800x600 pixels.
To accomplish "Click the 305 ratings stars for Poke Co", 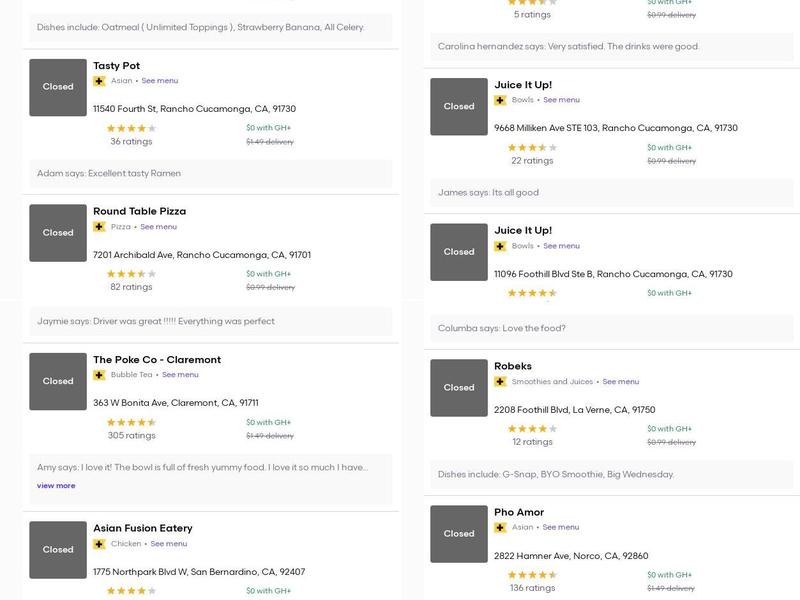I will [x=131, y=423].
